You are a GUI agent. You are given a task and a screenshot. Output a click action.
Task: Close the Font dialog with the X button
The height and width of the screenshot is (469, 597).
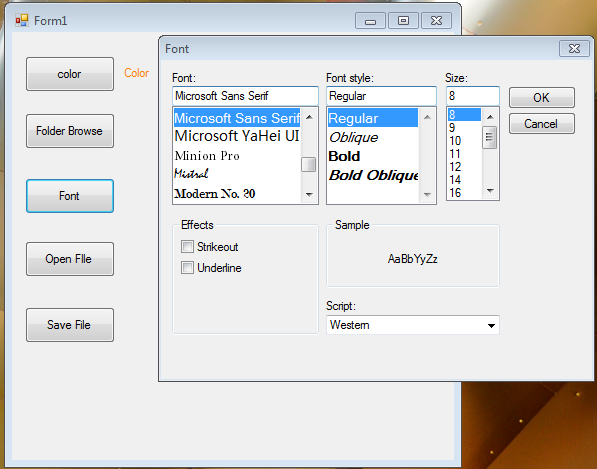click(574, 49)
